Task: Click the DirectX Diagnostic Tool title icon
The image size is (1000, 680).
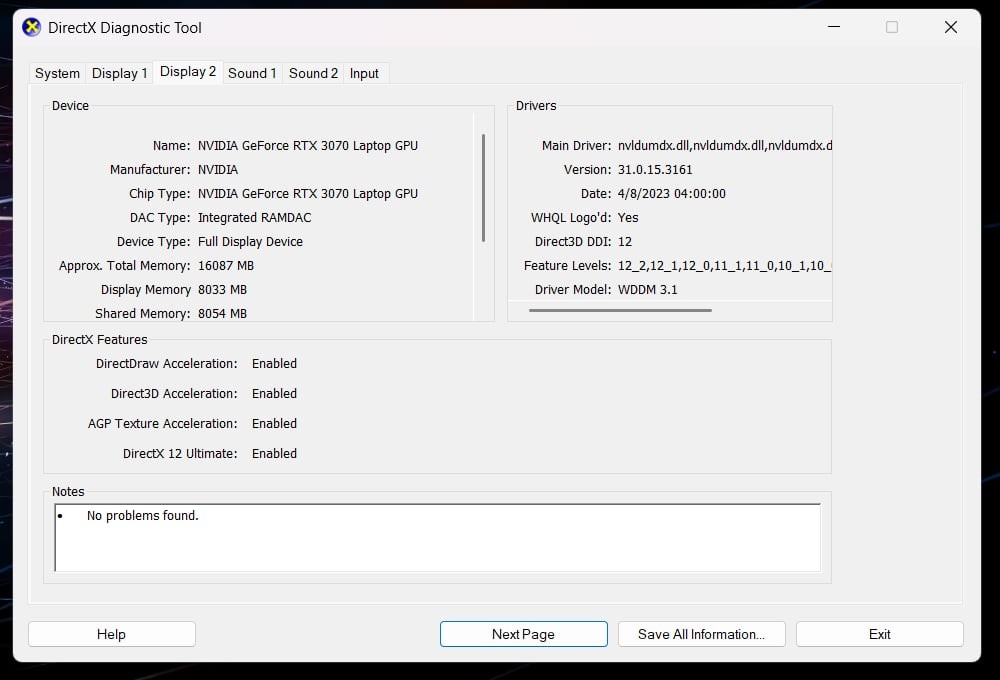Action: click(x=31, y=27)
